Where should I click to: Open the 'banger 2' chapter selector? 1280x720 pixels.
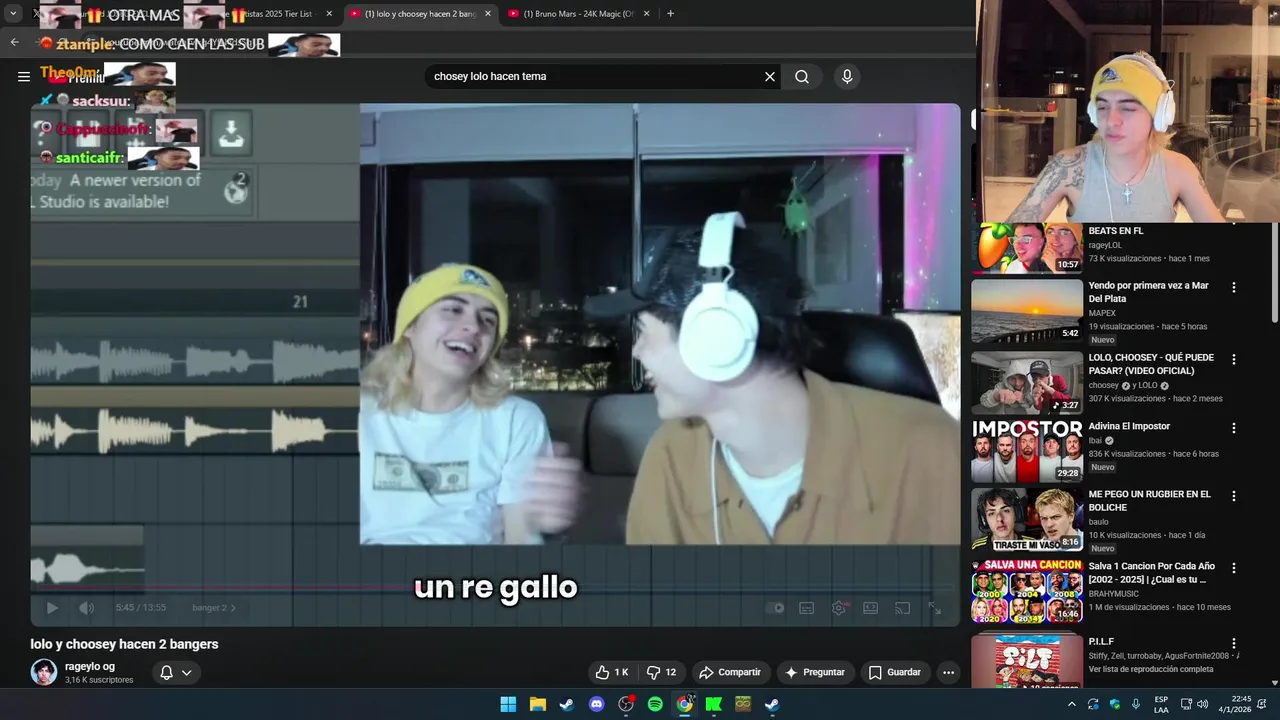click(x=216, y=607)
